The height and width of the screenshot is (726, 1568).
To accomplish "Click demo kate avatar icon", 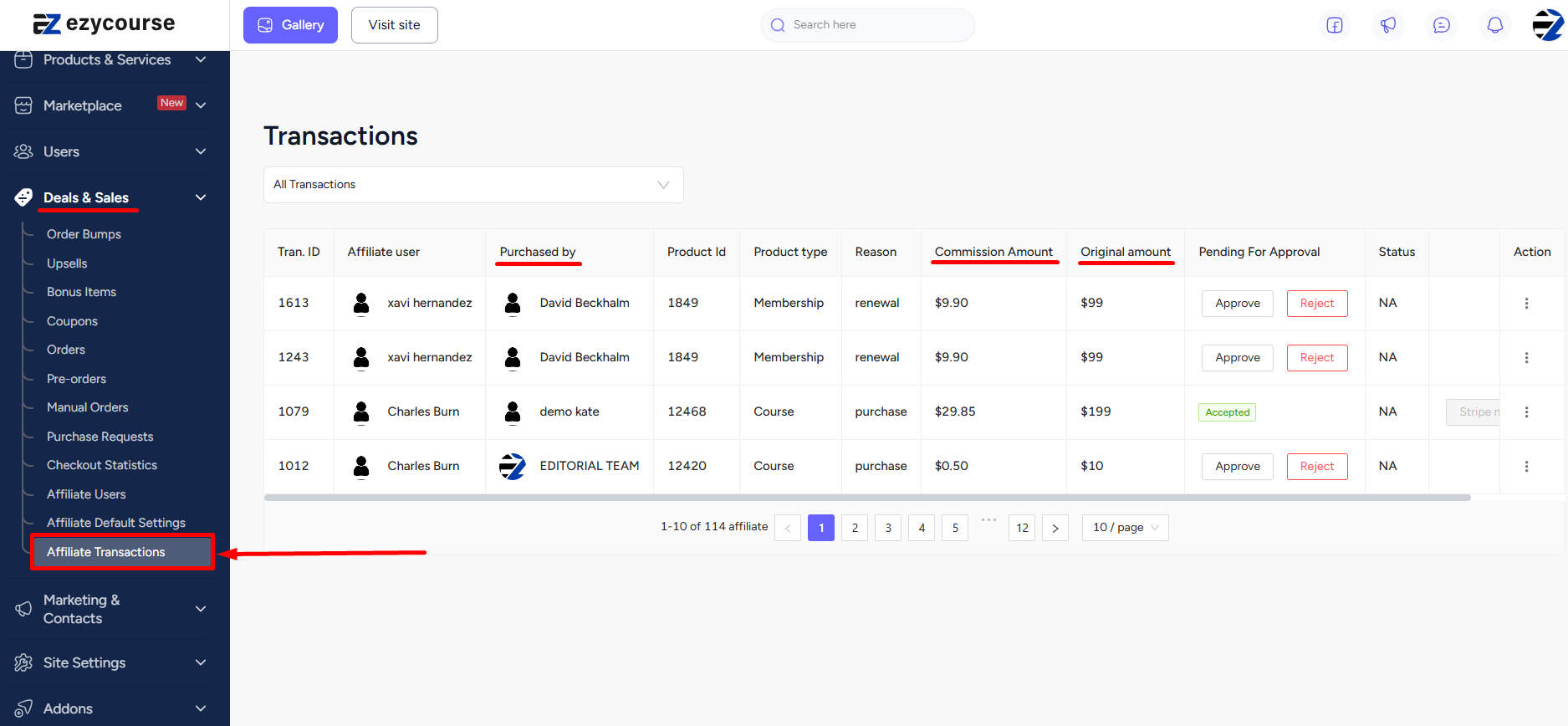I will point(513,412).
